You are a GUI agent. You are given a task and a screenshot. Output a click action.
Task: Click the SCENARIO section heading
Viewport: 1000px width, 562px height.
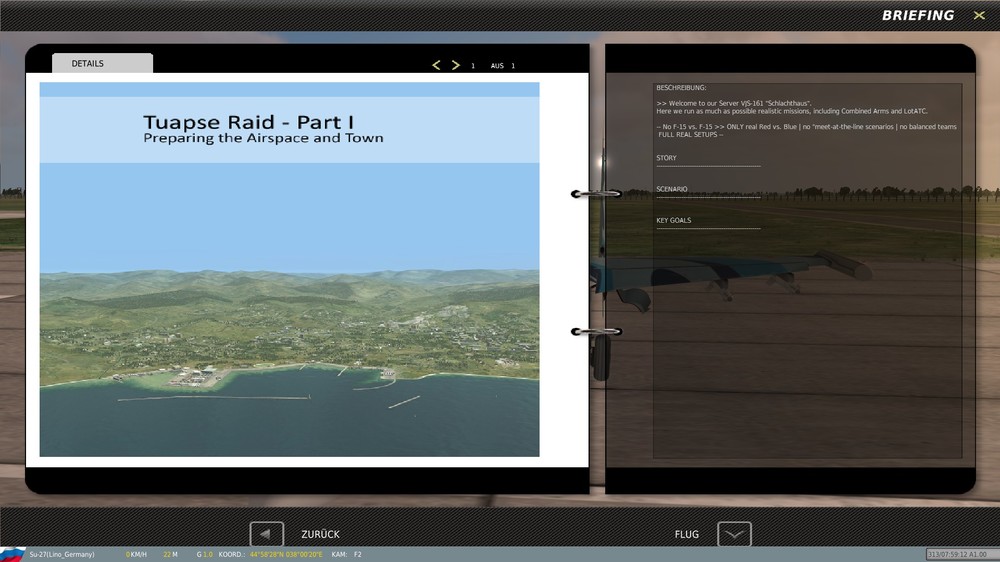(x=672, y=189)
